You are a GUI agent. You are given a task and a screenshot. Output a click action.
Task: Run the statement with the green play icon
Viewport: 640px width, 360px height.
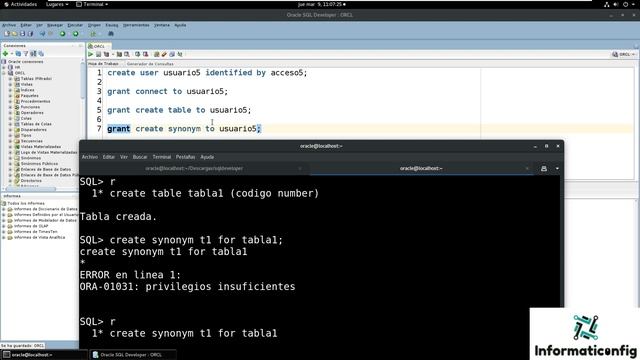tap(91, 54)
